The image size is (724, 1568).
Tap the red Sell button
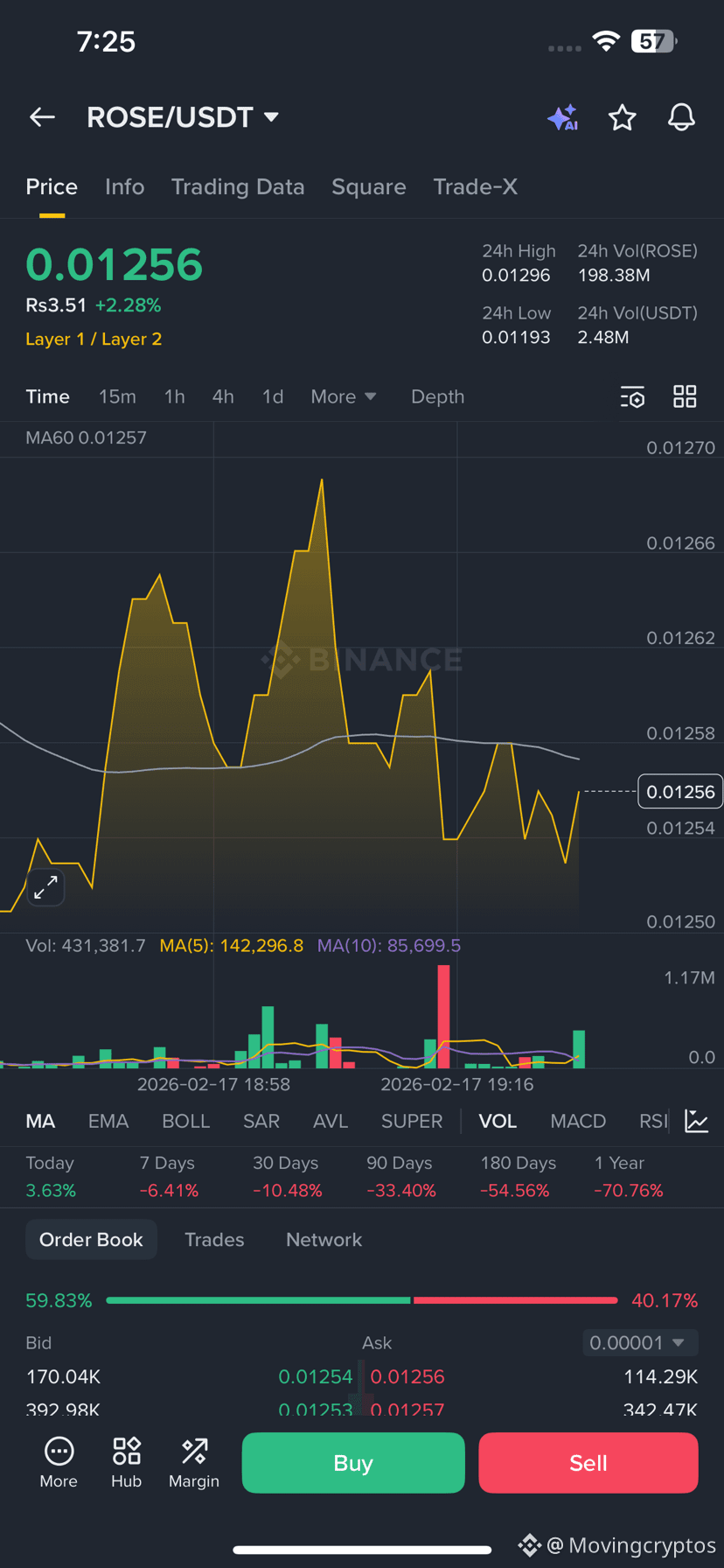[588, 1463]
